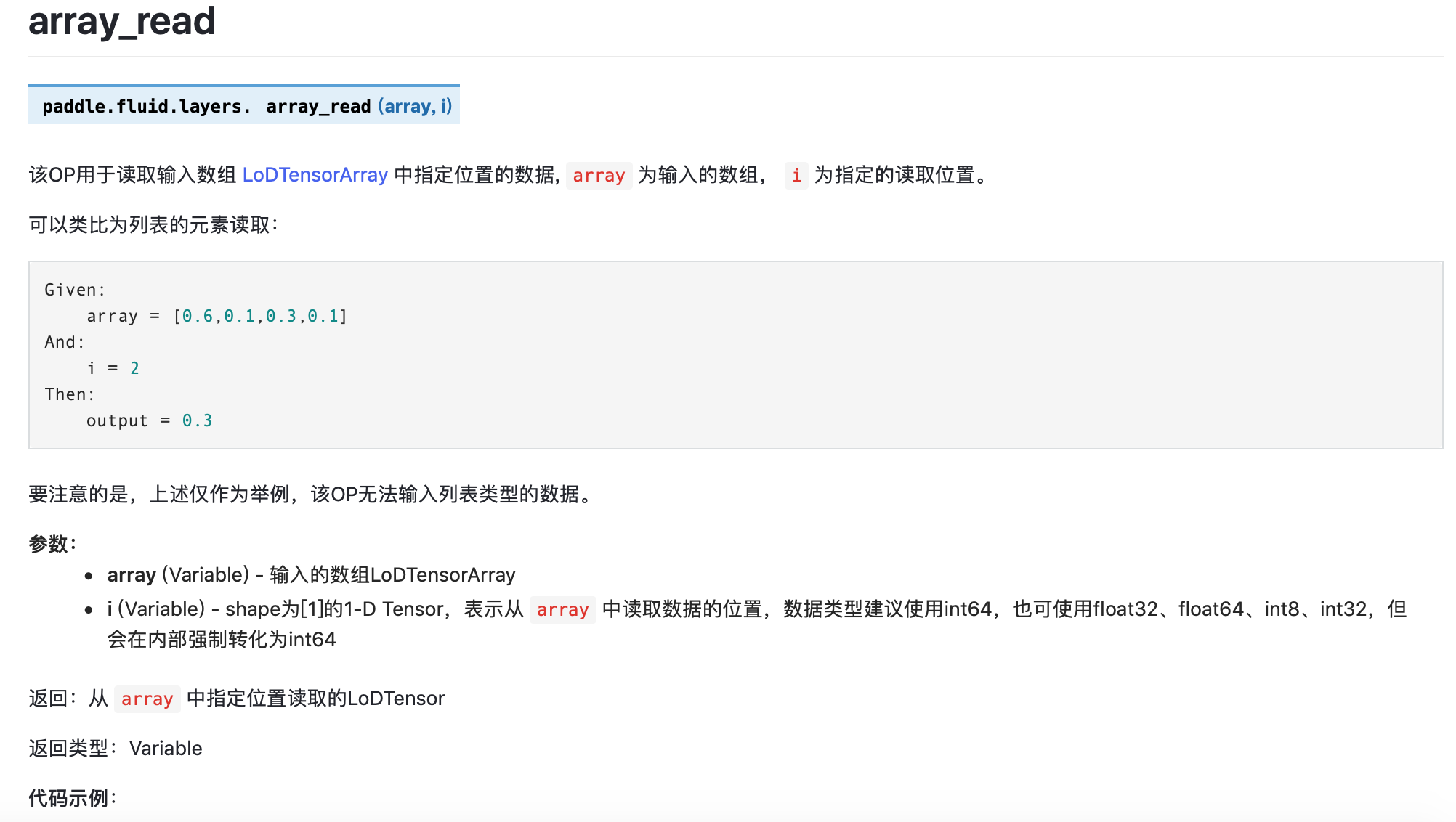Click the red inline array code in description

click(598, 176)
